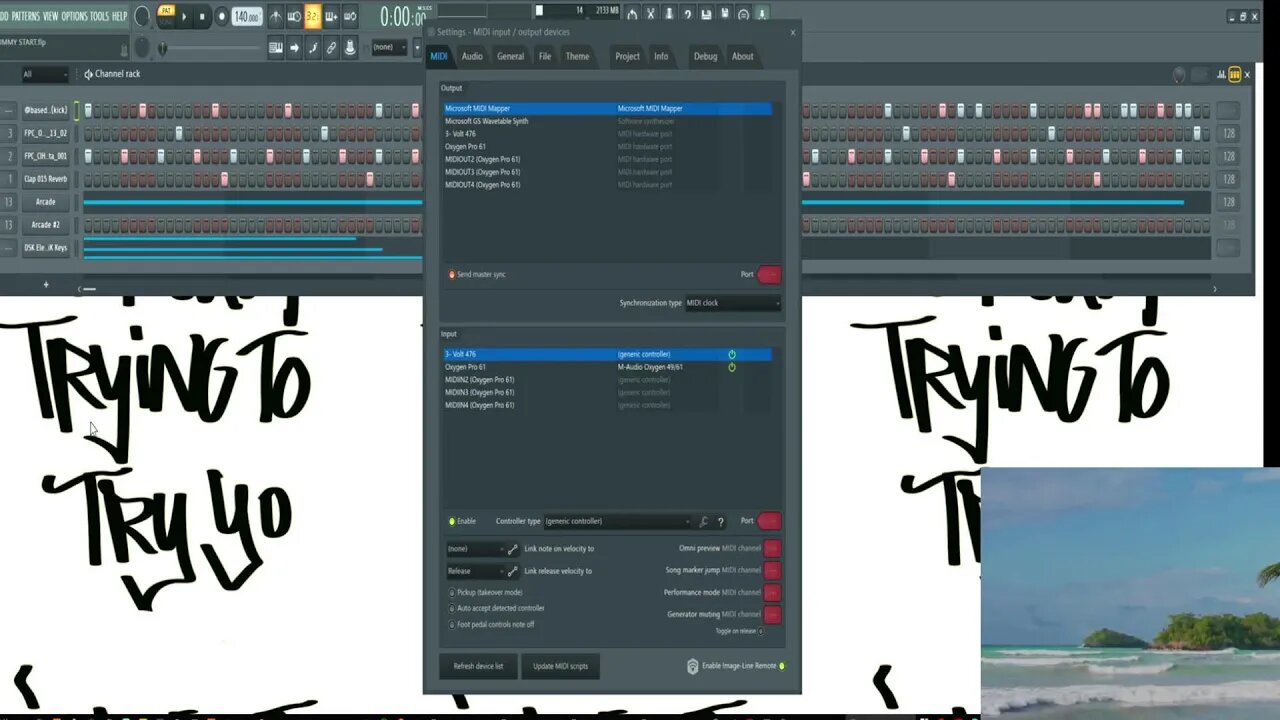Click the highlighted download arrow toolbar icon
The width and height of the screenshot is (1280, 720).
[x=762, y=15]
